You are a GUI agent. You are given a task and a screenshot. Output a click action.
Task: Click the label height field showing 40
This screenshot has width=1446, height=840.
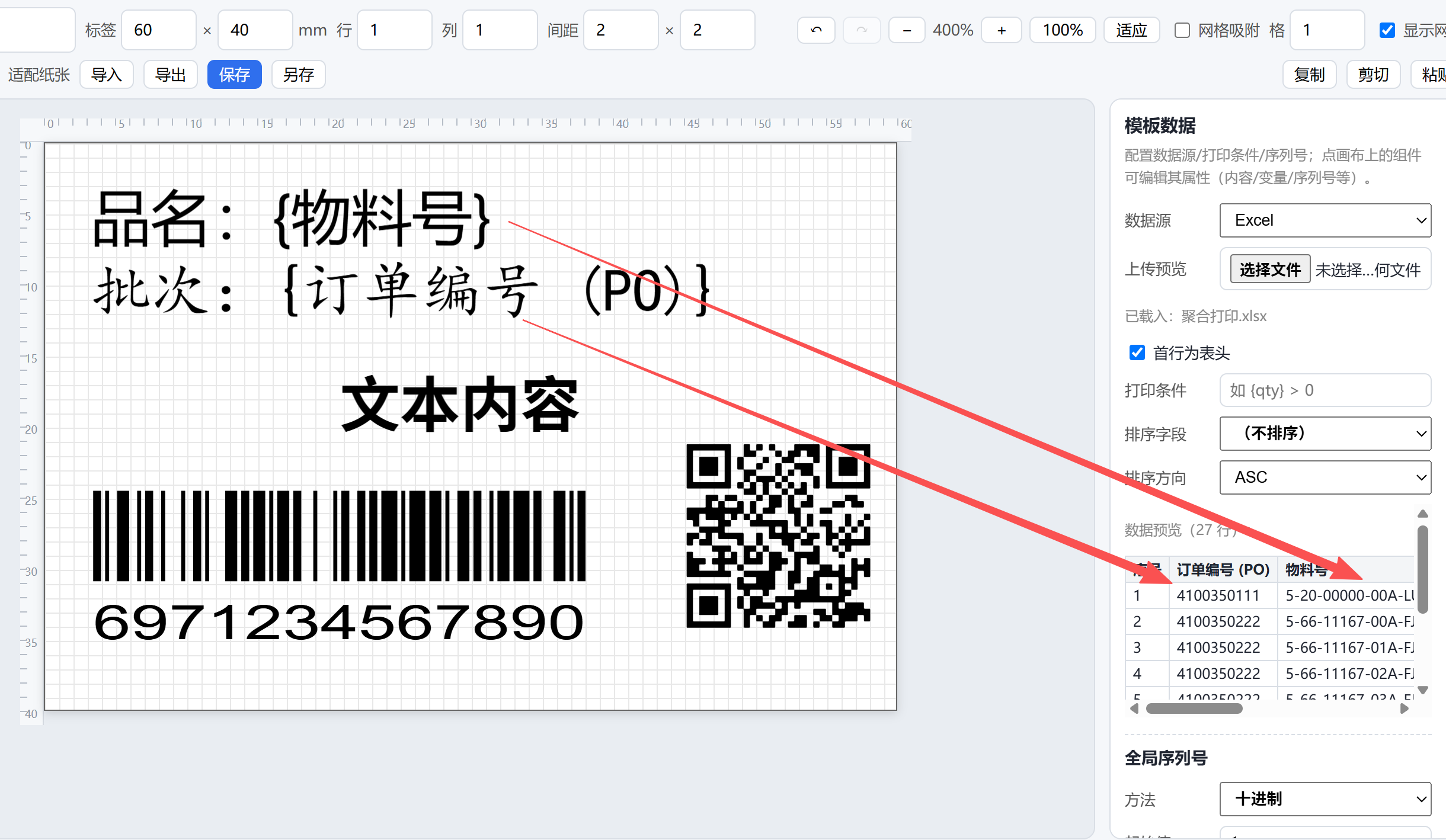(255, 30)
